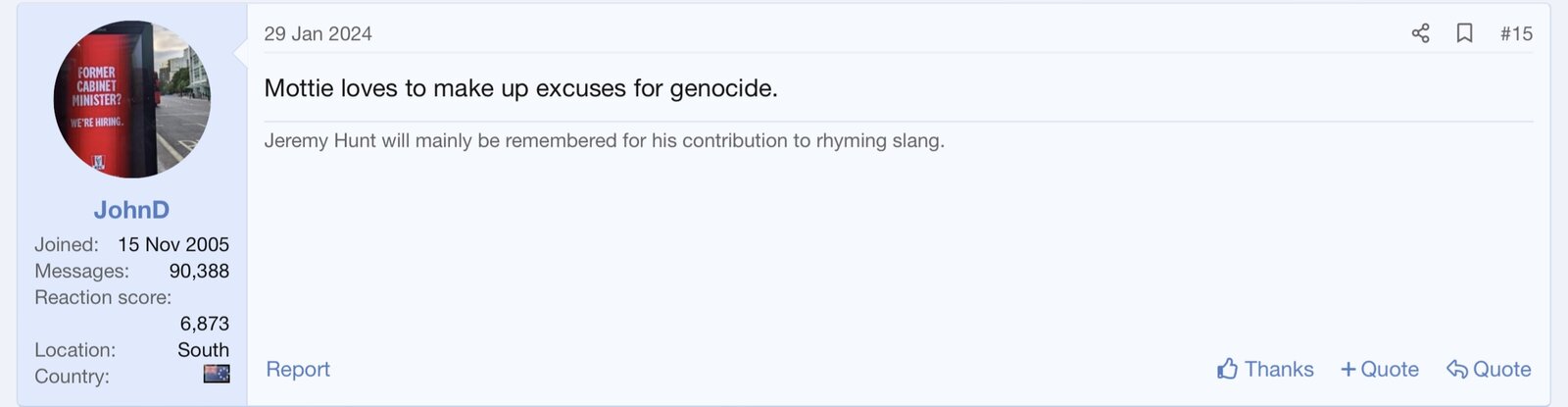
Task: Click the post text about Mottie
Action: (520, 88)
